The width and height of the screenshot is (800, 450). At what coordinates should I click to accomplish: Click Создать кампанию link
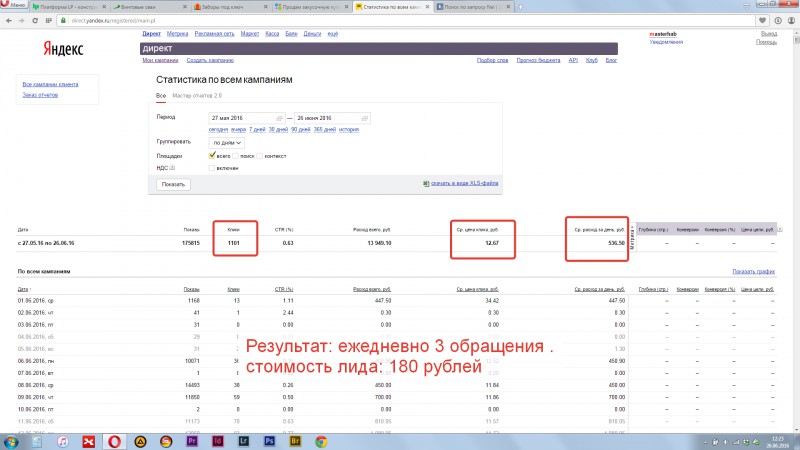click(x=210, y=60)
